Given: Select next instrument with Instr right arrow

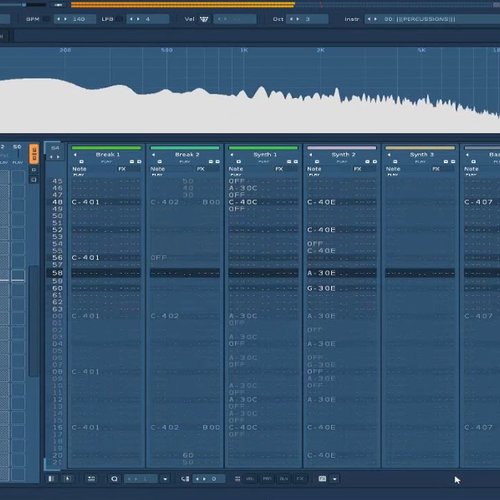Looking at the screenshot, I should click(376, 19).
